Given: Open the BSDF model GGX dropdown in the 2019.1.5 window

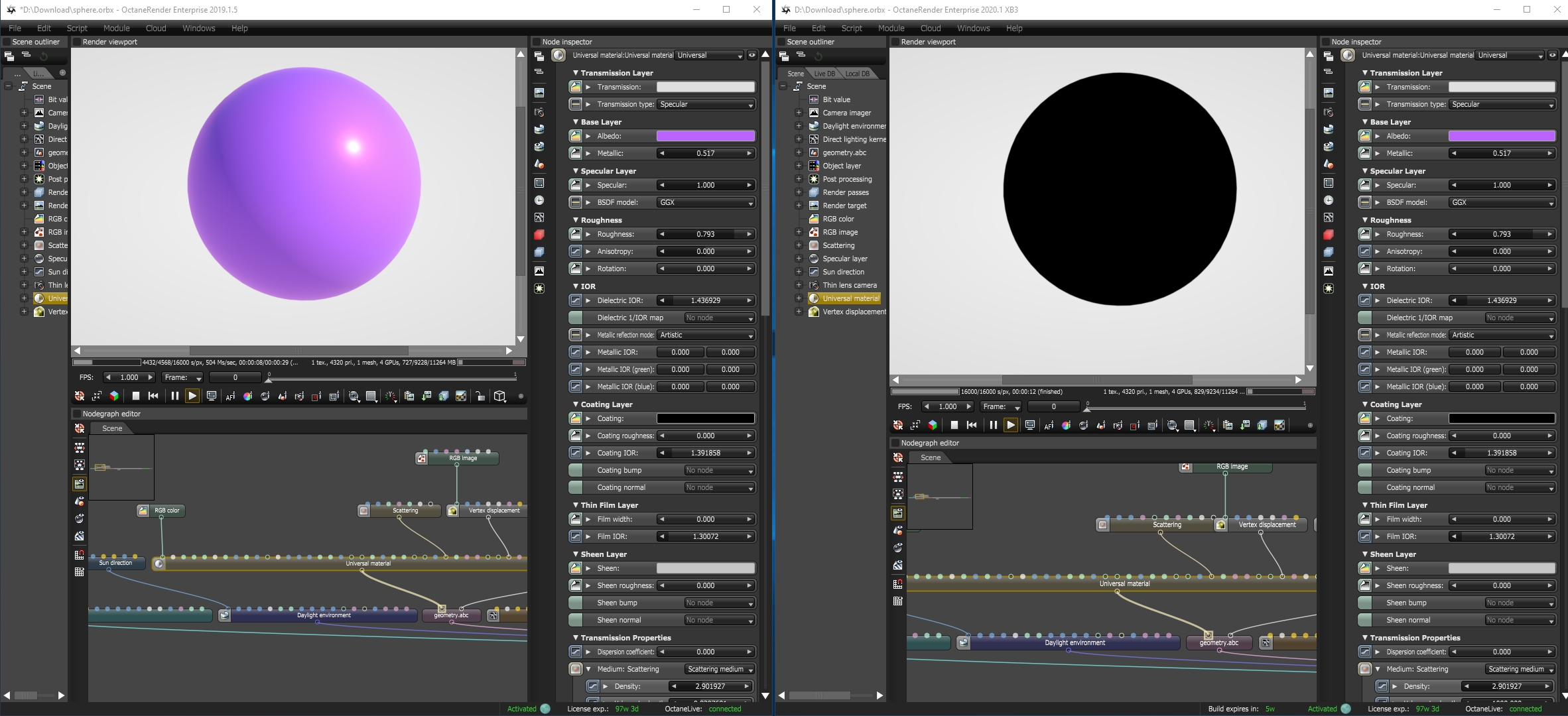Looking at the screenshot, I should click(x=706, y=202).
